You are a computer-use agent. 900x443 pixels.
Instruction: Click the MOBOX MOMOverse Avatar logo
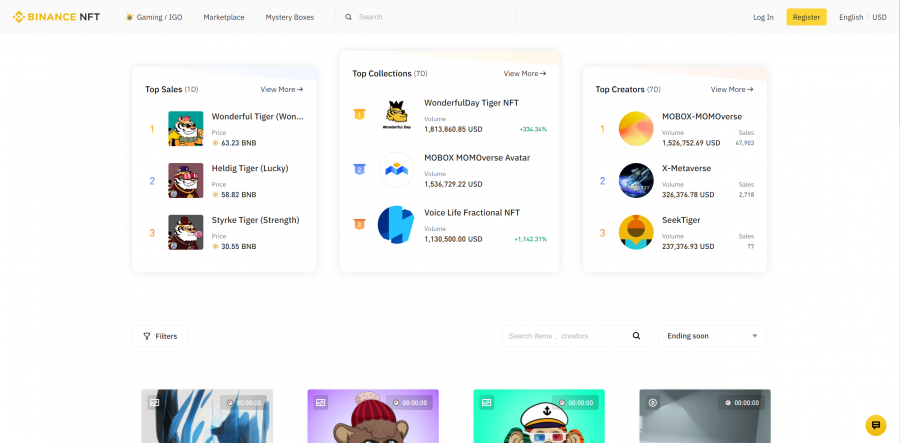(397, 170)
